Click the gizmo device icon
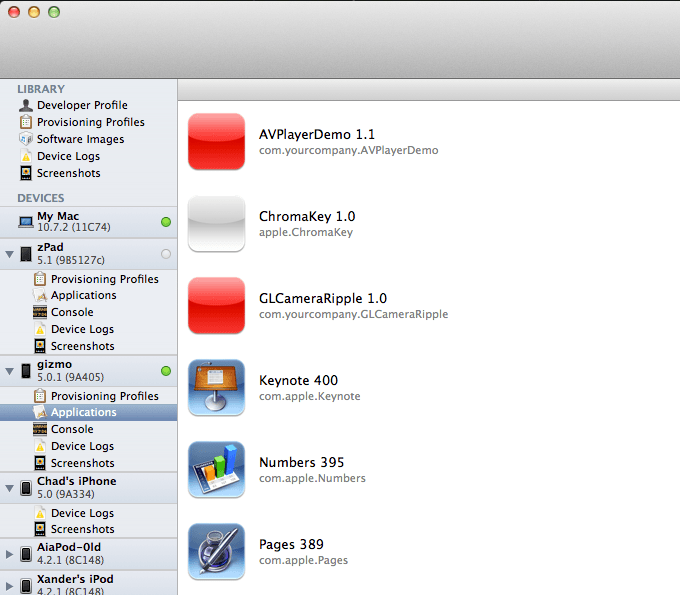680x595 pixels. coord(26,371)
